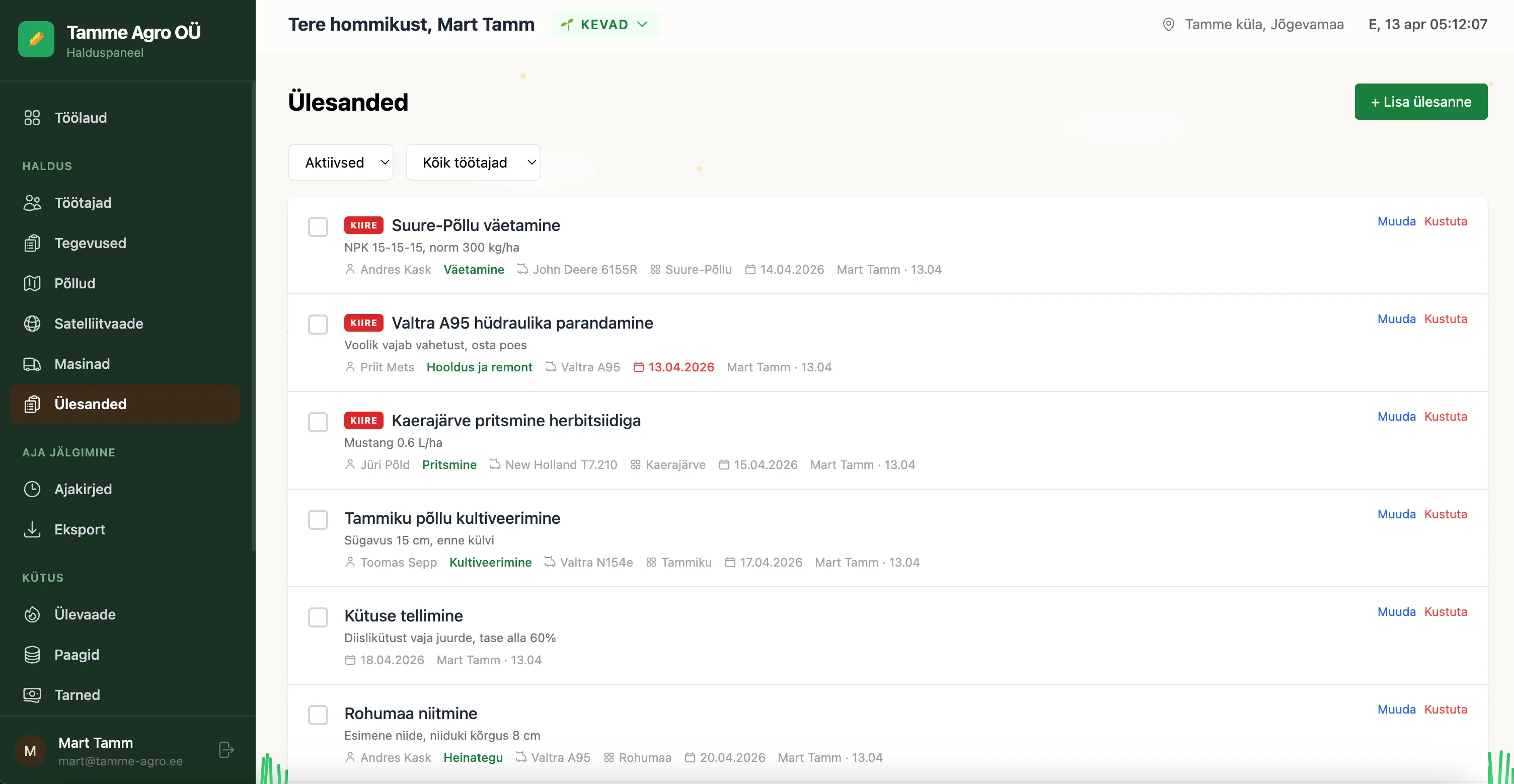Open the Põllud sidebar section

[74, 283]
